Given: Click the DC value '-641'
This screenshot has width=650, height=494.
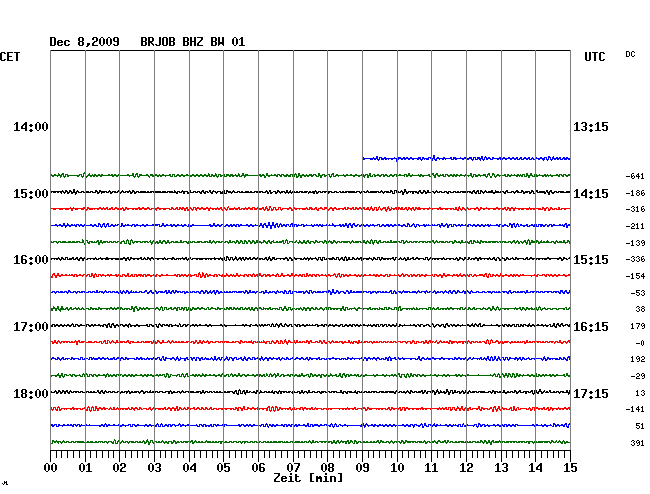Looking at the screenshot, I should point(635,177).
